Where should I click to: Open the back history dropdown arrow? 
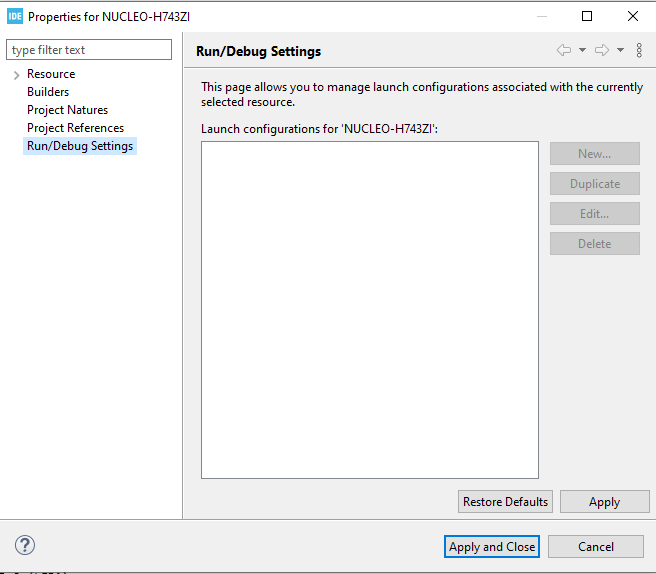click(x=582, y=50)
